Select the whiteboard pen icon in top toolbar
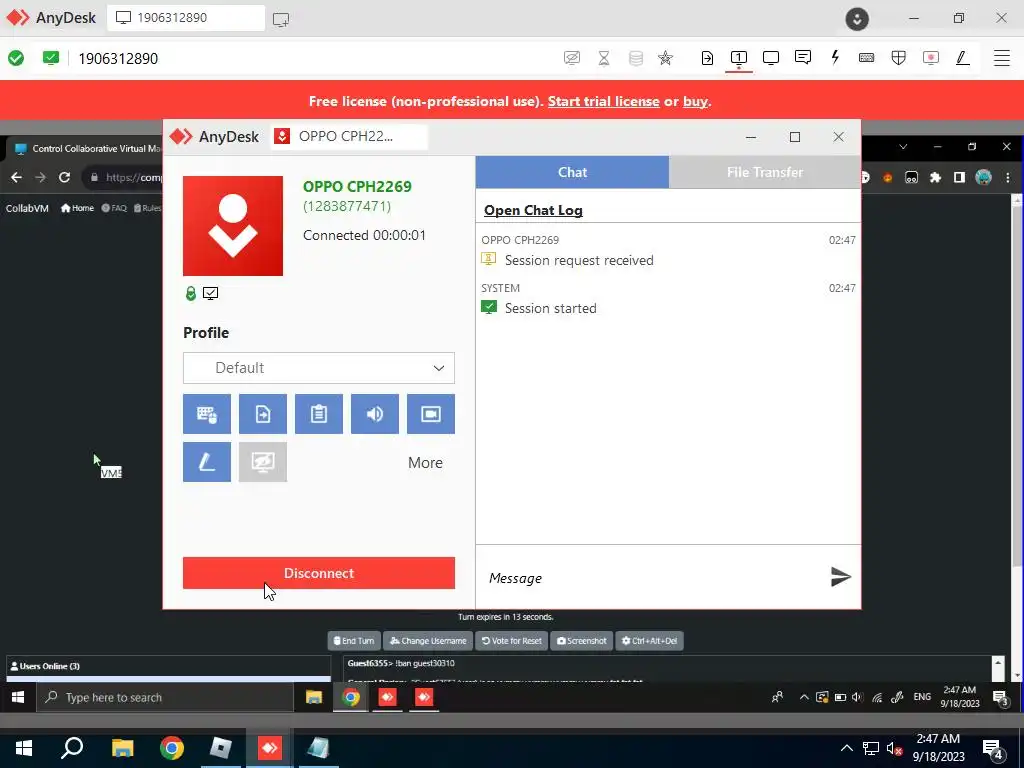The image size is (1024, 768). pos(963,58)
